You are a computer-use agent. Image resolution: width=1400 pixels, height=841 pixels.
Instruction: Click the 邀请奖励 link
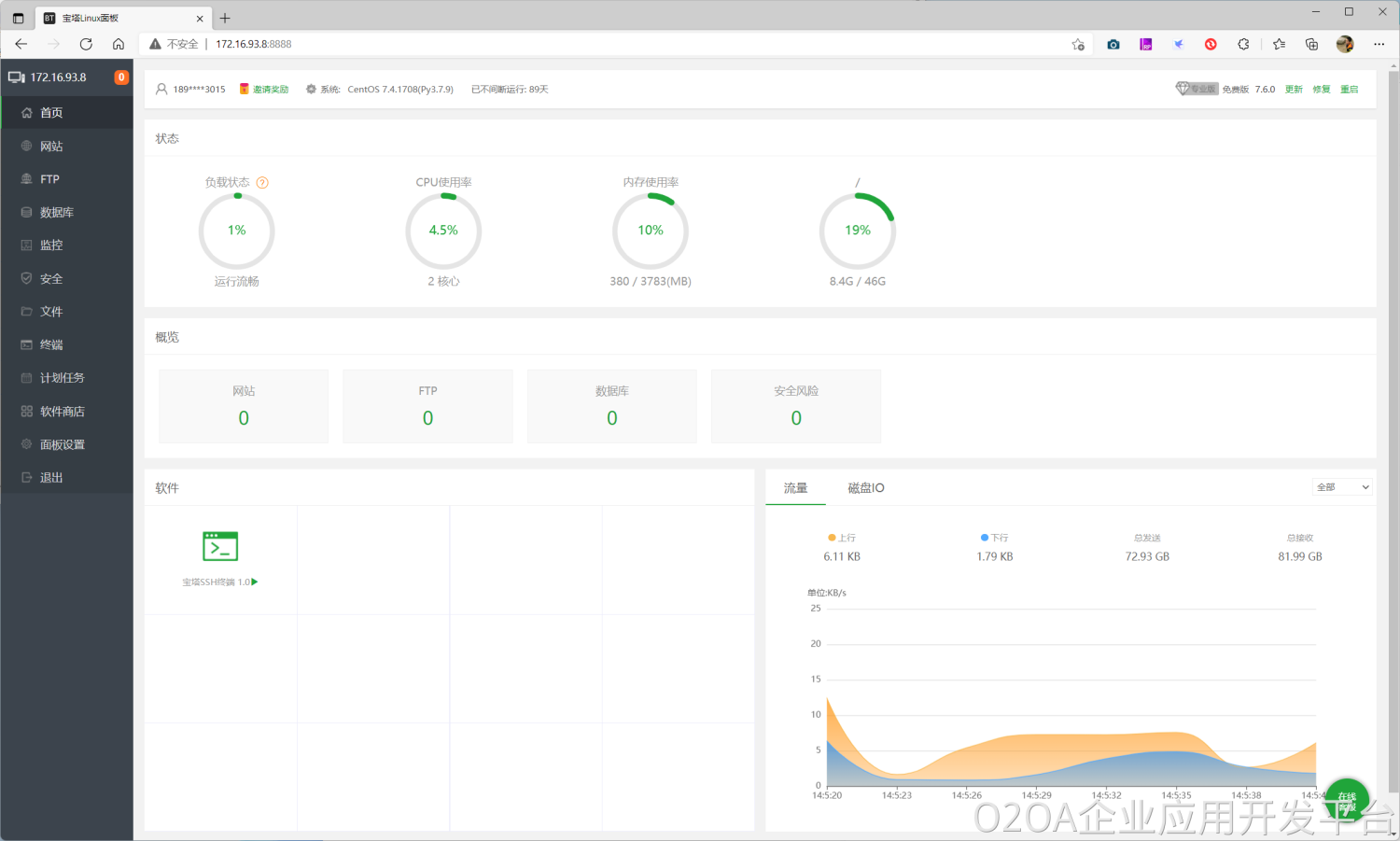coord(270,90)
